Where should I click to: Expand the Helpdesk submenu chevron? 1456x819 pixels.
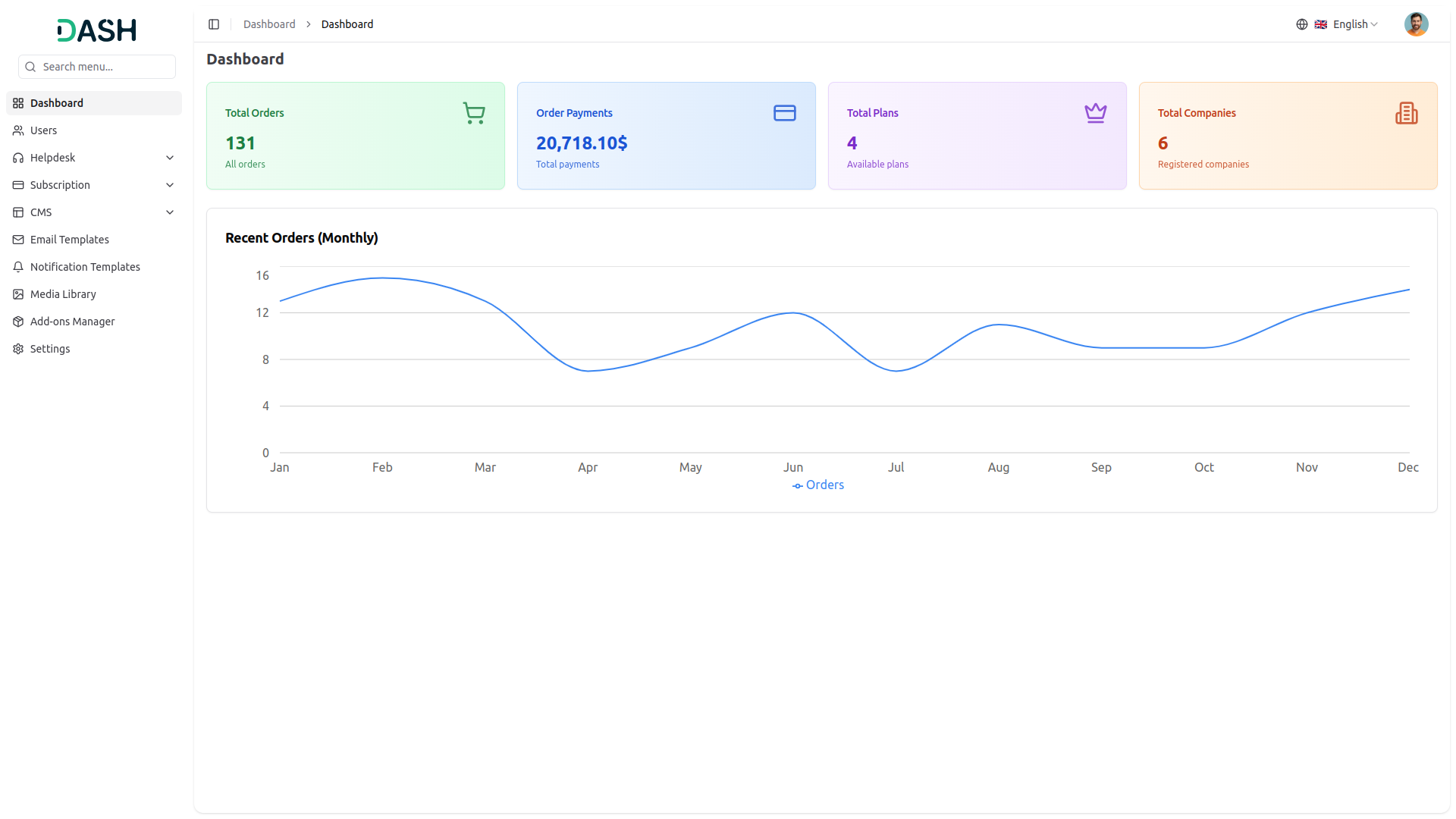pos(170,158)
